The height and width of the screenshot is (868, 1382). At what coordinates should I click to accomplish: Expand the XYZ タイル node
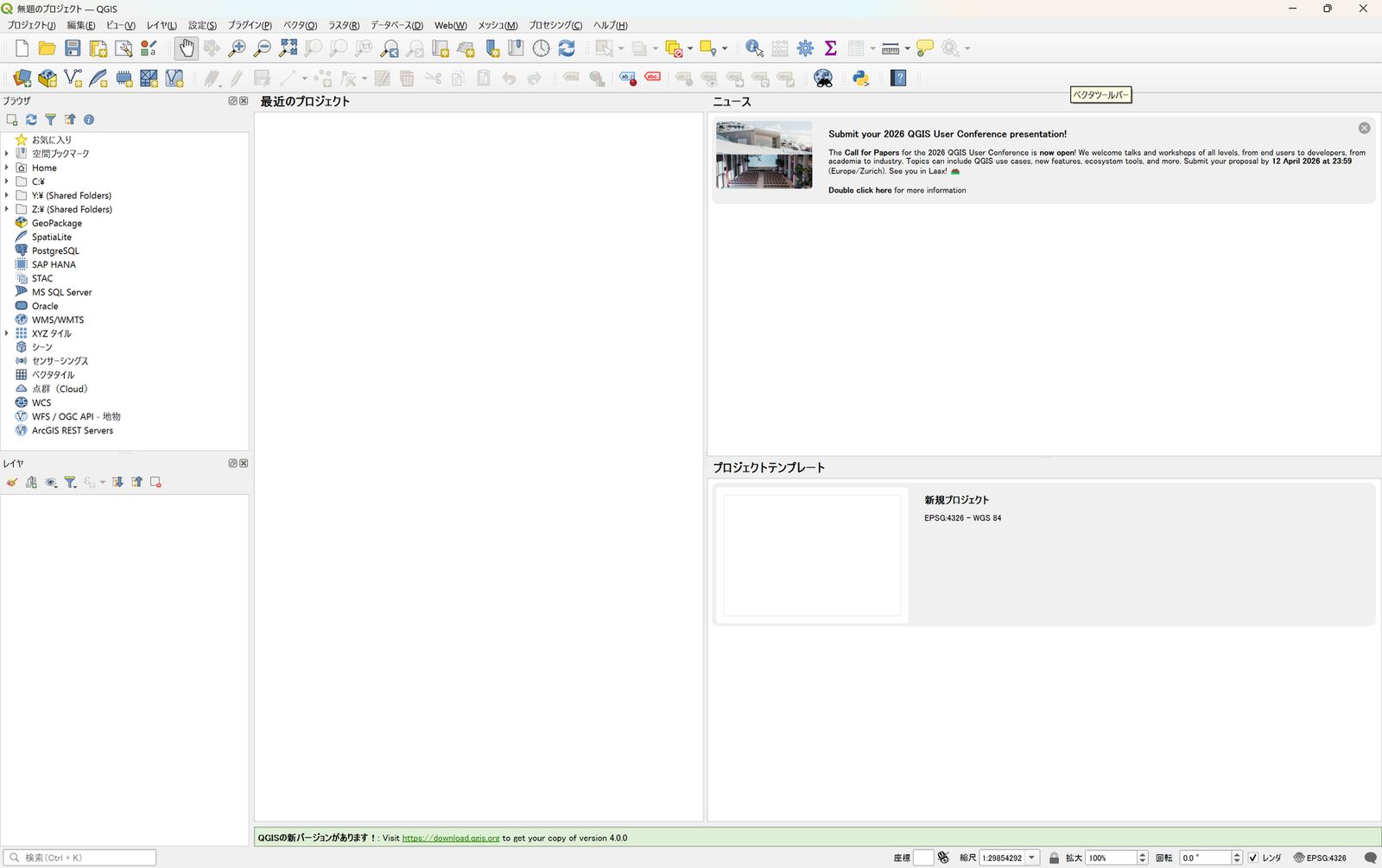pyautogui.click(x=7, y=333)
